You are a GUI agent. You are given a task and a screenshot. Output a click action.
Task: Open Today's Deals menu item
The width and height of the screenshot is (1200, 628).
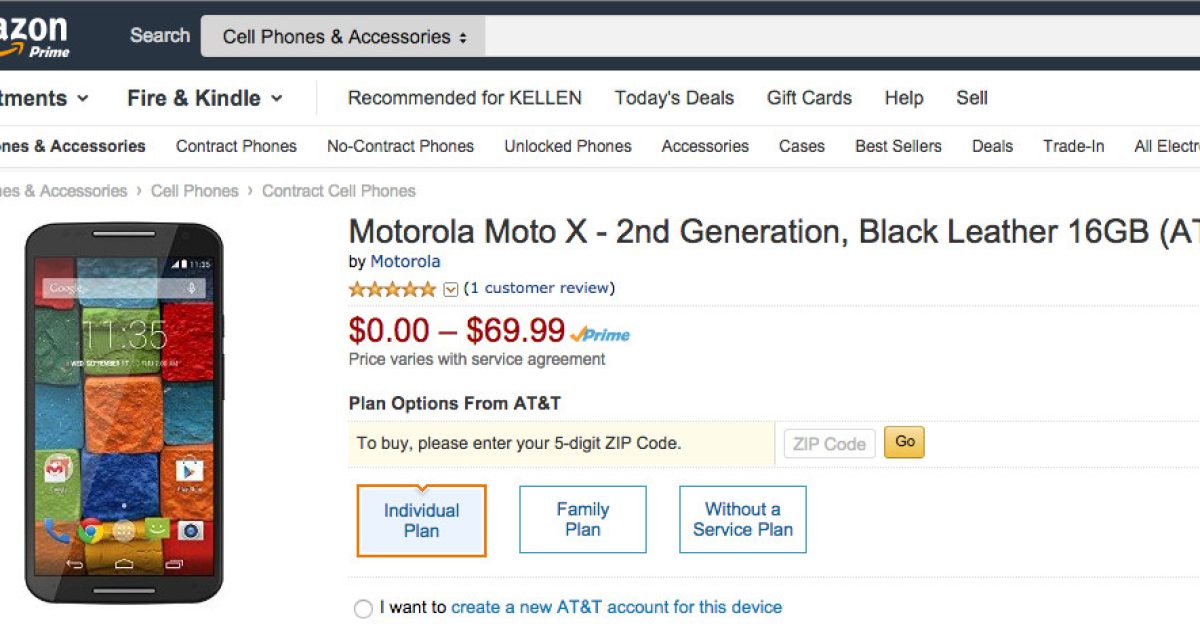tap(674, 98)
